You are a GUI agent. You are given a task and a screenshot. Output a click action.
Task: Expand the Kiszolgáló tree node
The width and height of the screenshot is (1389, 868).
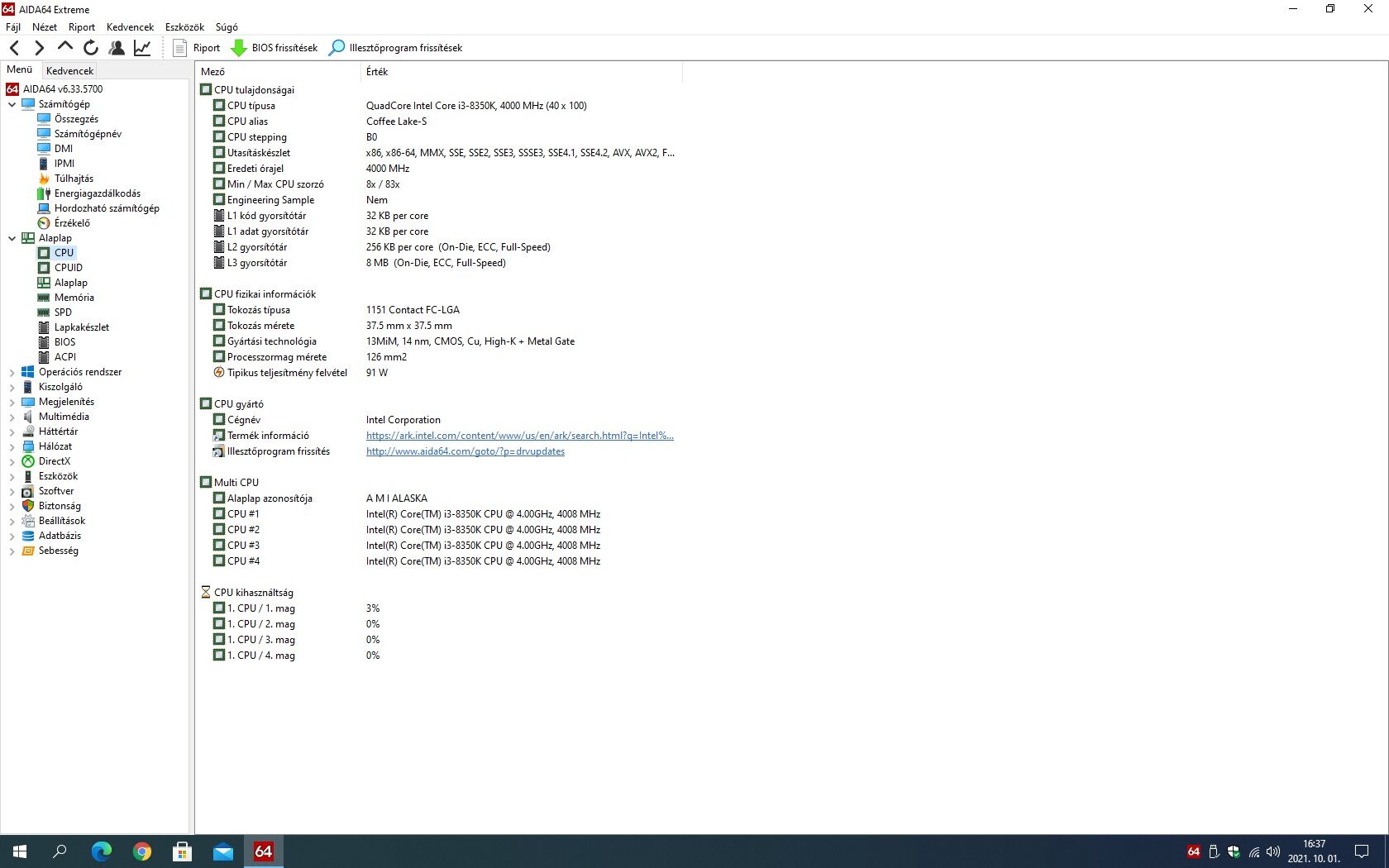point(12,387)
